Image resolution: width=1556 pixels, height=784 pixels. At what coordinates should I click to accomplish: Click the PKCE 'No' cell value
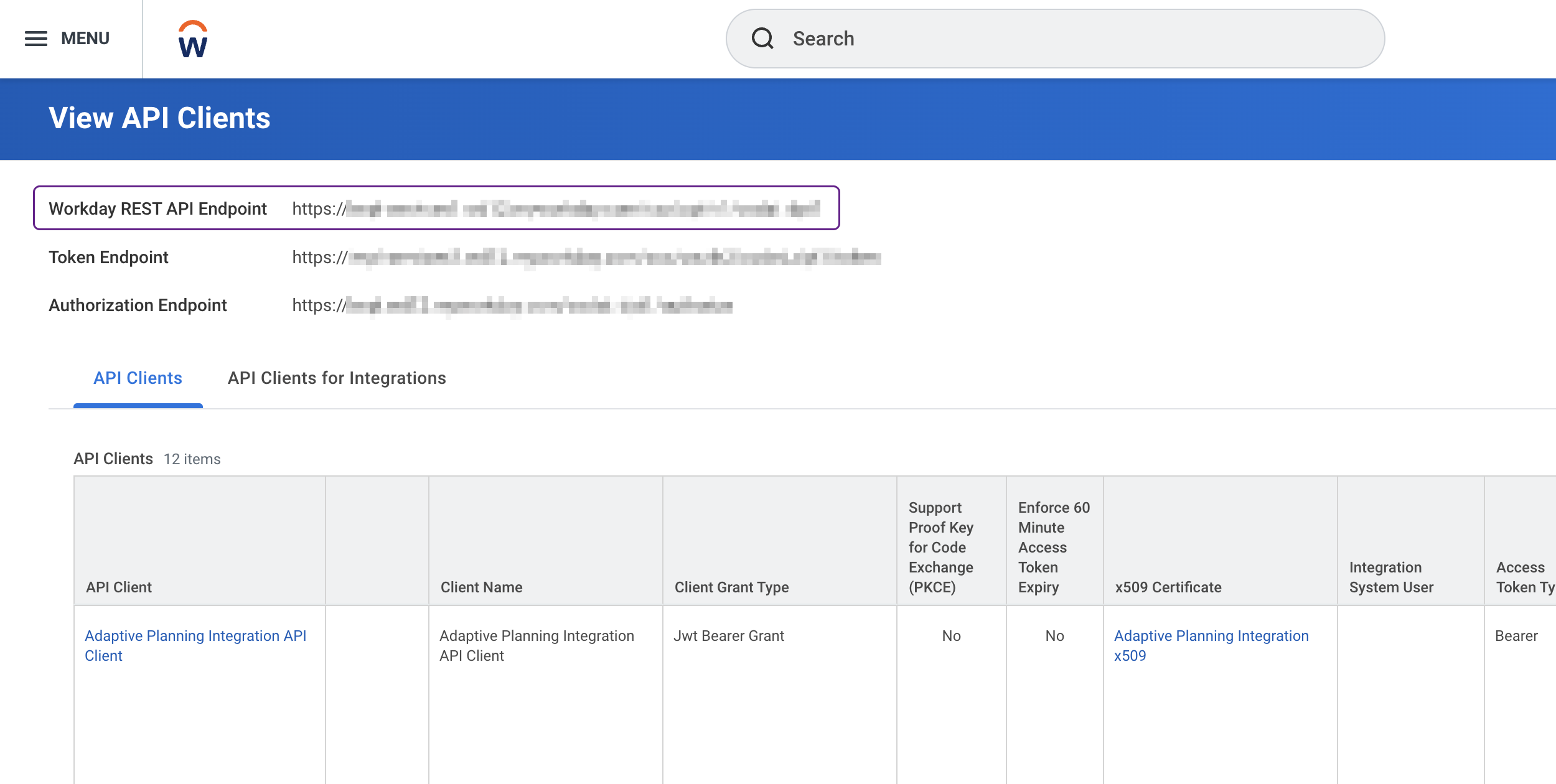pos(951,636)
